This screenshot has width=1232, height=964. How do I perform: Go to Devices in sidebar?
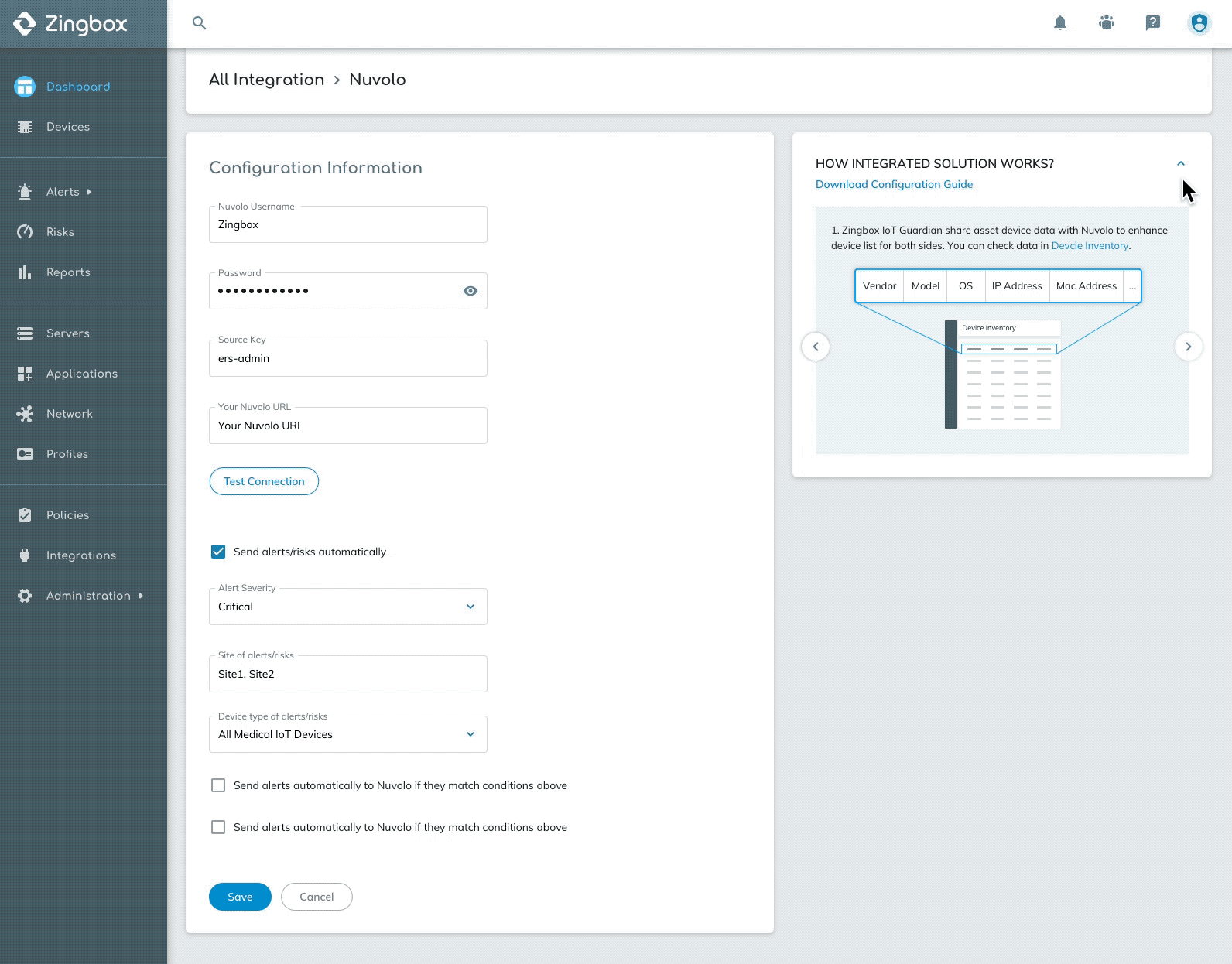pos(68,127)
